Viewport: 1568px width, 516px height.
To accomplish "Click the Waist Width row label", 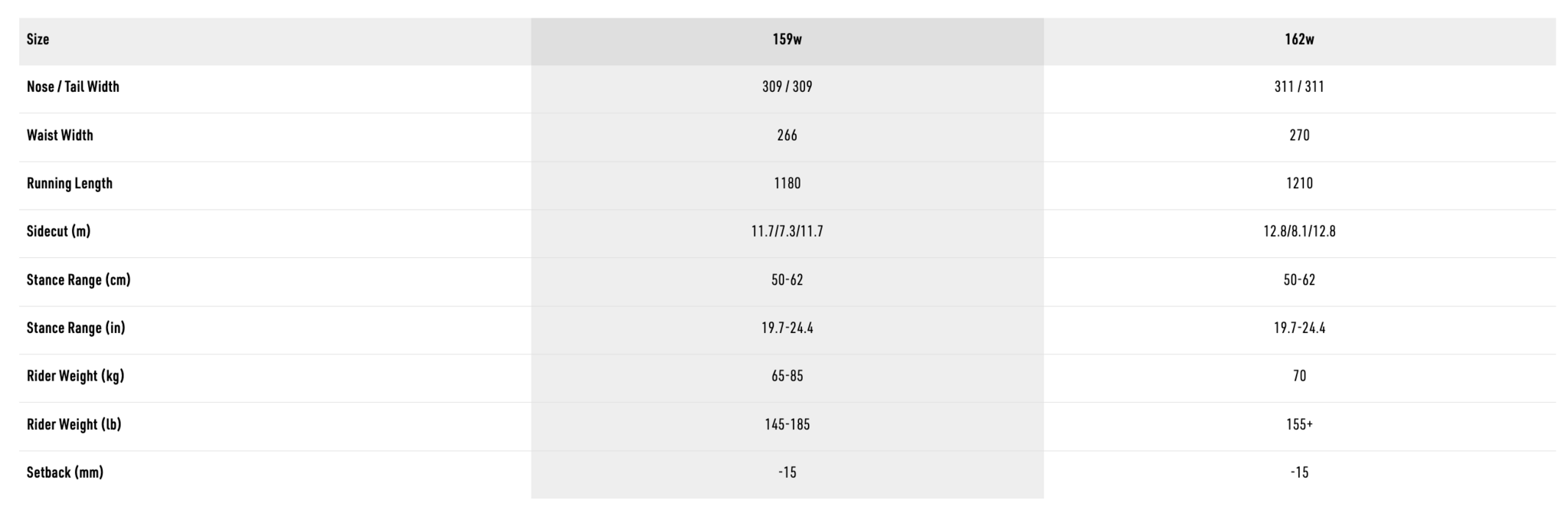I will [x=60, y=136].
